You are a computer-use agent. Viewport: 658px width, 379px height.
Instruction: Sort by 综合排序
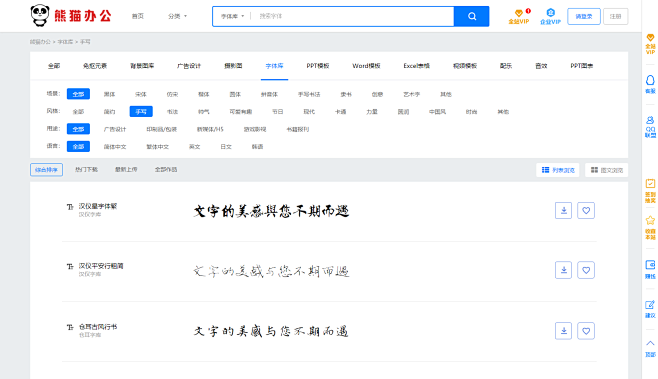click(x=46, y=170)
